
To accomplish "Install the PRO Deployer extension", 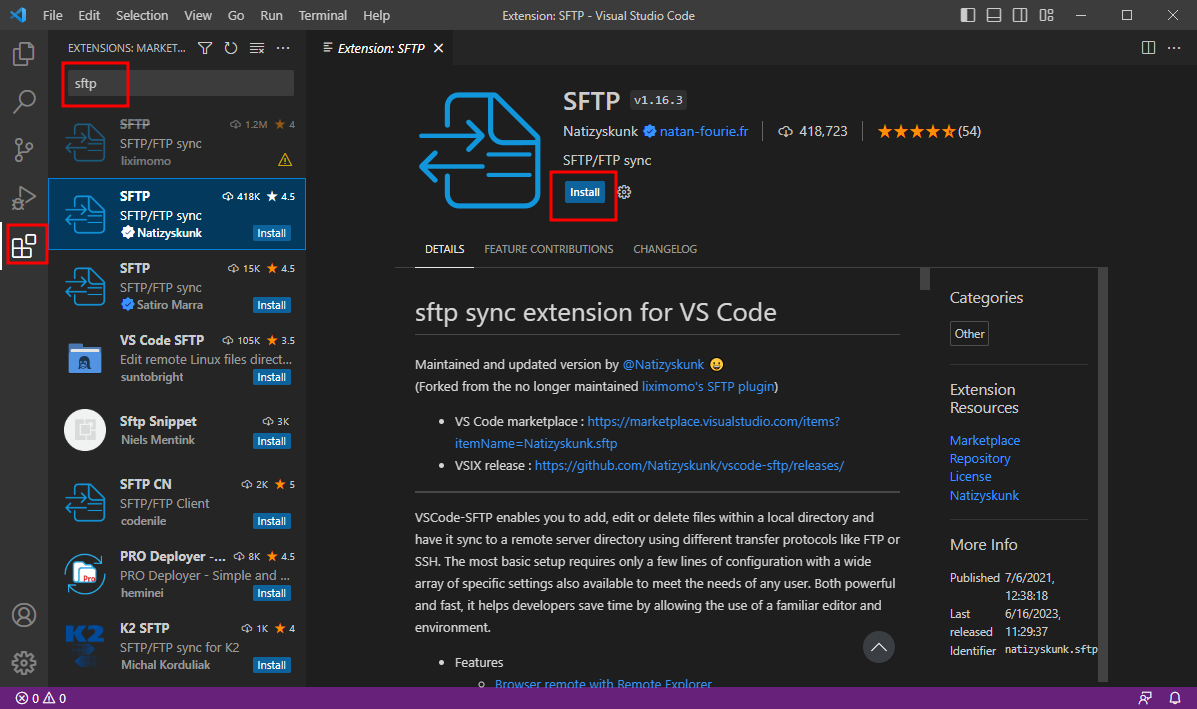I will [x=272, y=593].
